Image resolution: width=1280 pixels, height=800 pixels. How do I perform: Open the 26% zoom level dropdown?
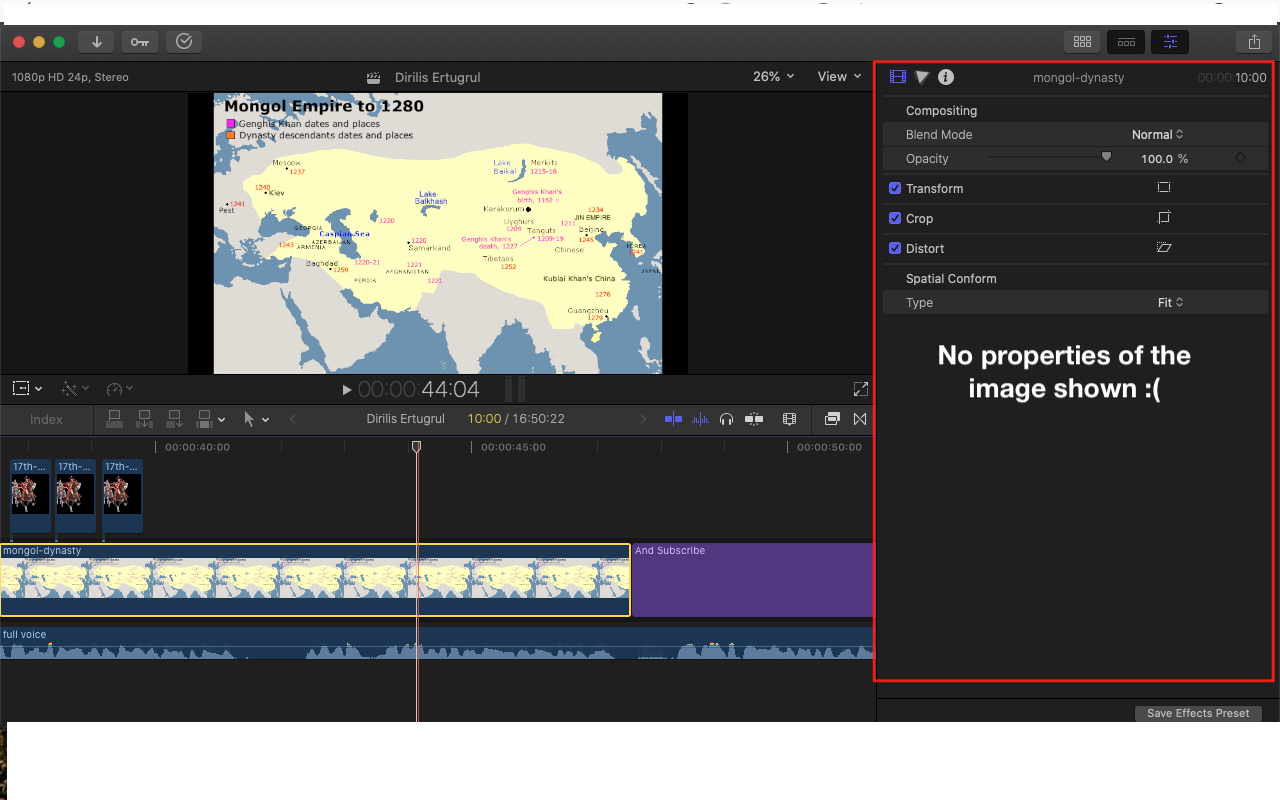[x=773, y=77]
